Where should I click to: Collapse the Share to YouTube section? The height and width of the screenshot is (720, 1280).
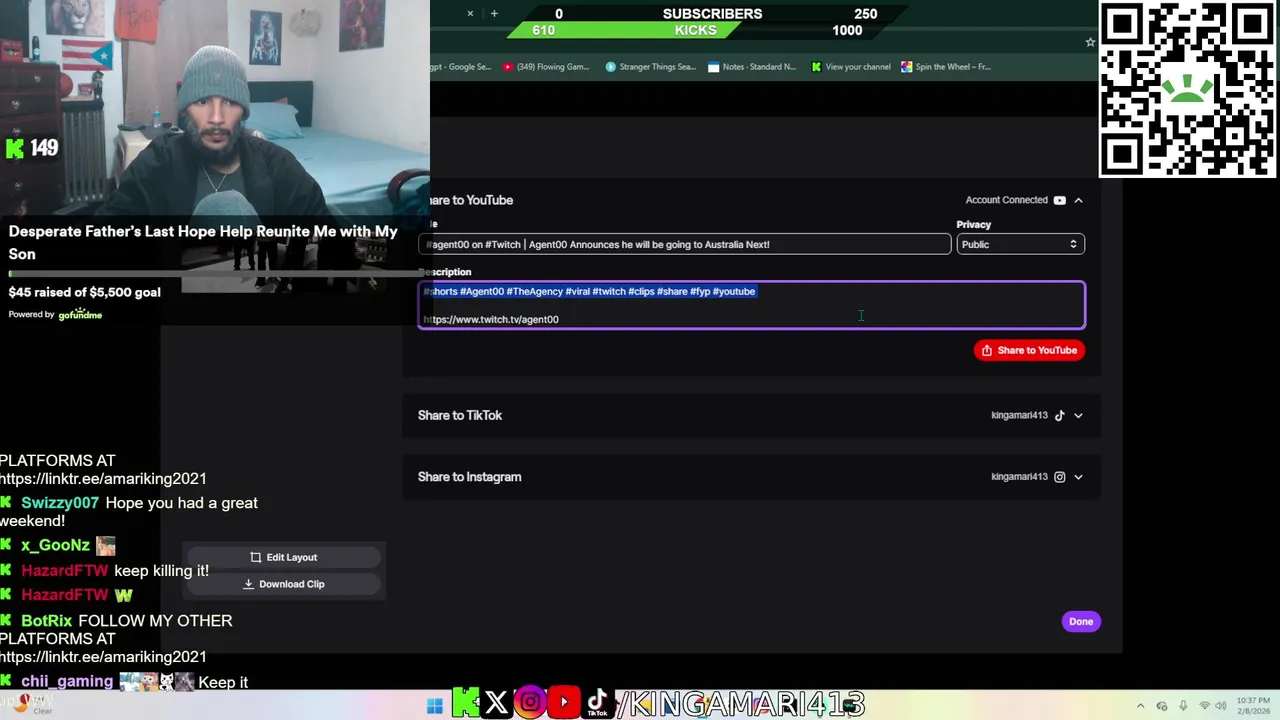(1078, 200)
